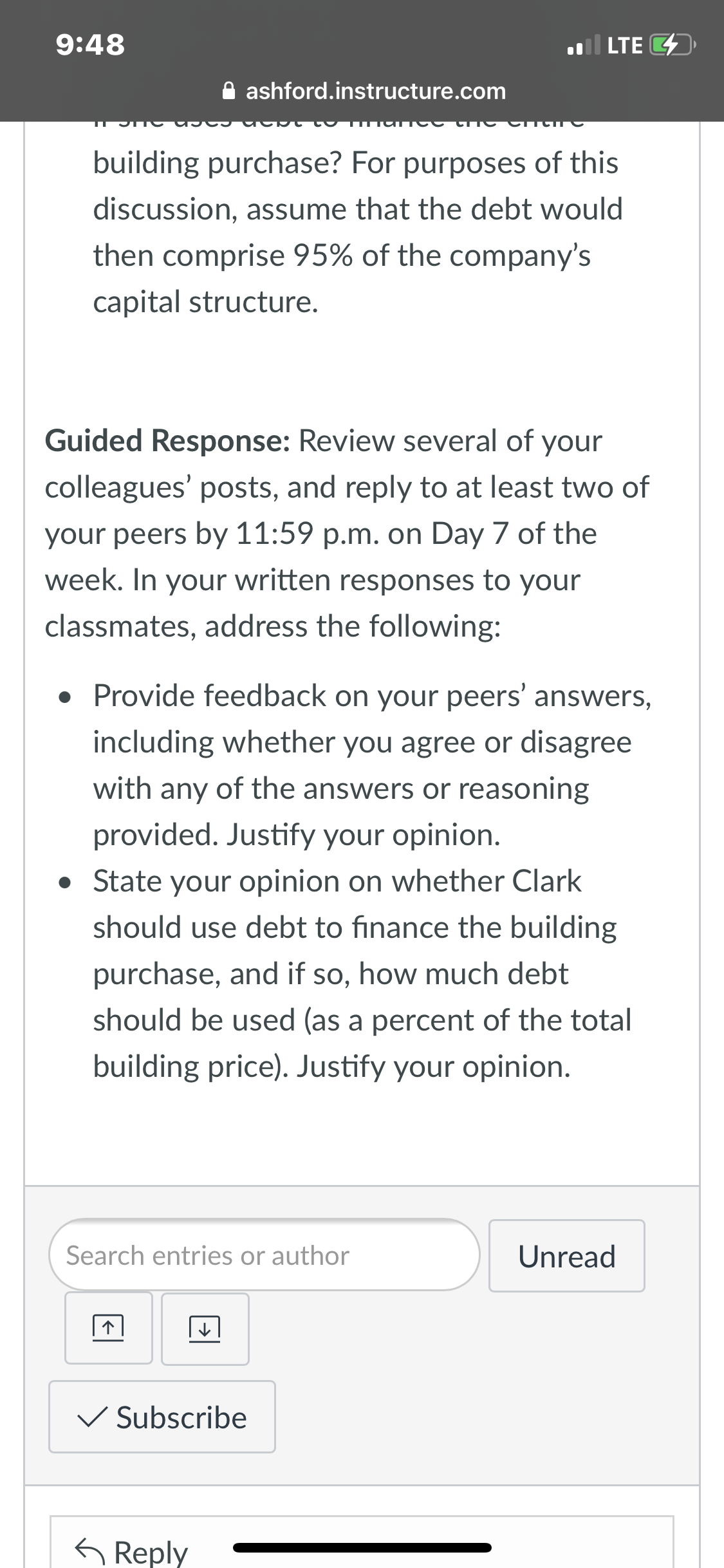Tap the 9:48 clock in status bar
The height and width of the screenshot is (1568, 724).
coord(90,45)
